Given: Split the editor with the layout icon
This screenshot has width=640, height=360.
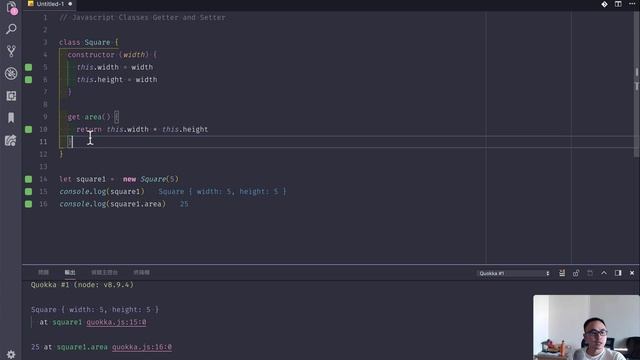Looking at the screenshot, I should [x=618, y=4].
